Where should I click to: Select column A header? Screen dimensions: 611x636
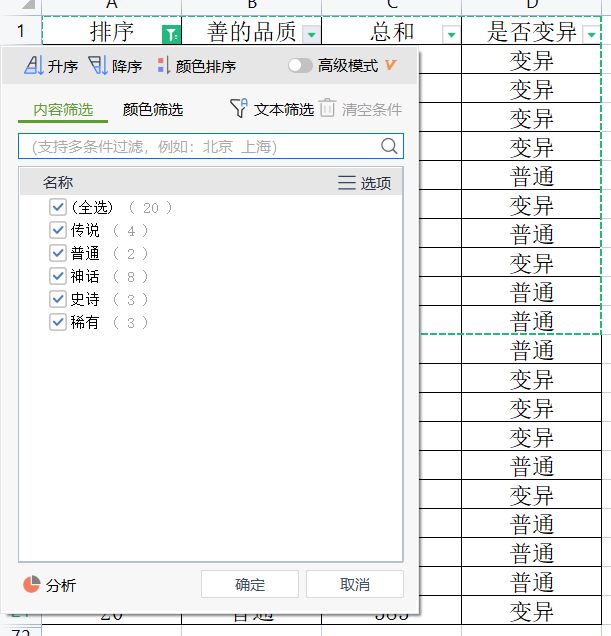pyautogui.click(x=112, y=5)
